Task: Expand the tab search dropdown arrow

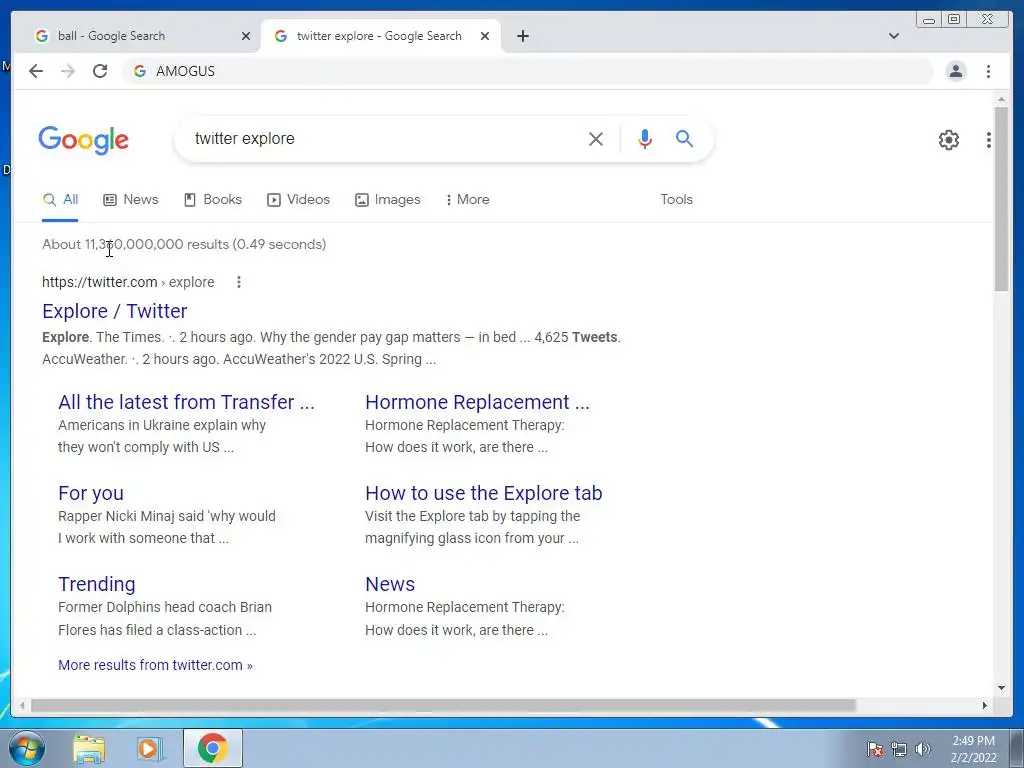Action: click(x=893, y=36)
